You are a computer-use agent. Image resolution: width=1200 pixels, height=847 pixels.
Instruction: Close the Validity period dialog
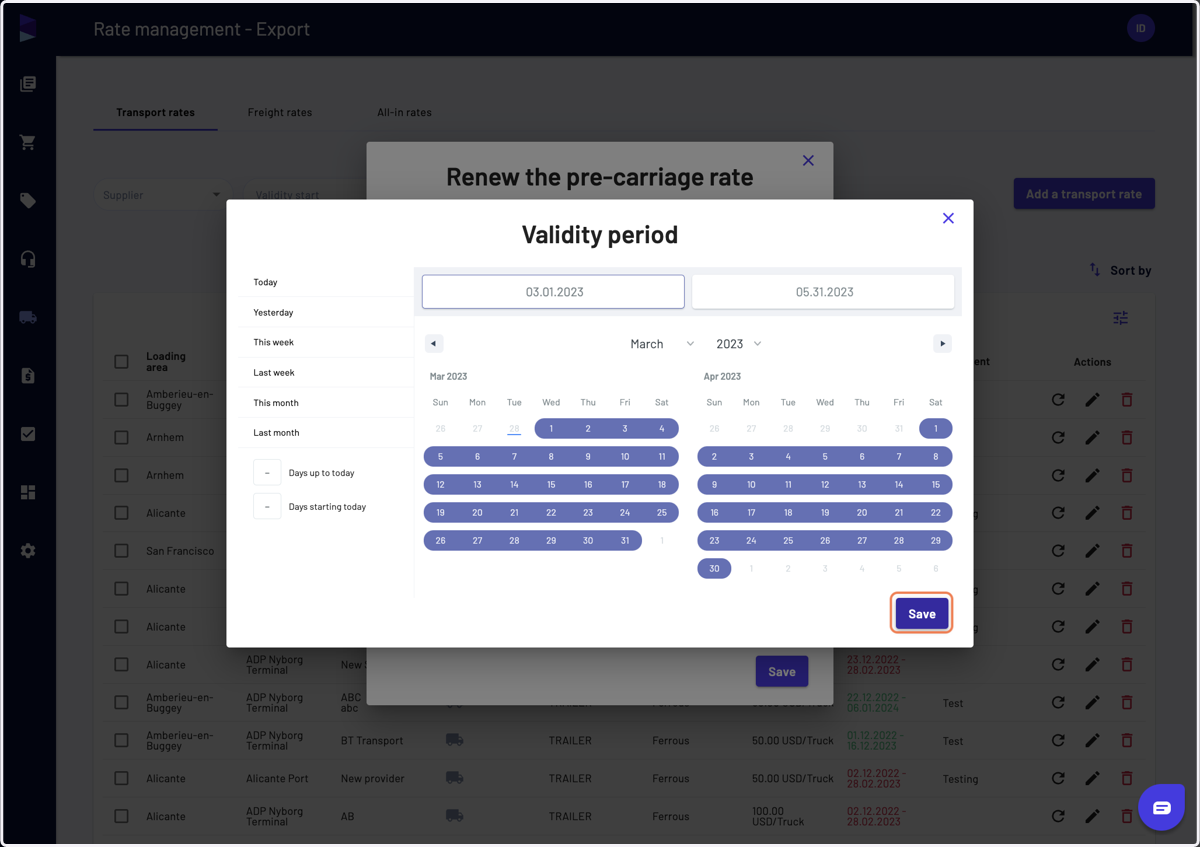(948, 218)
